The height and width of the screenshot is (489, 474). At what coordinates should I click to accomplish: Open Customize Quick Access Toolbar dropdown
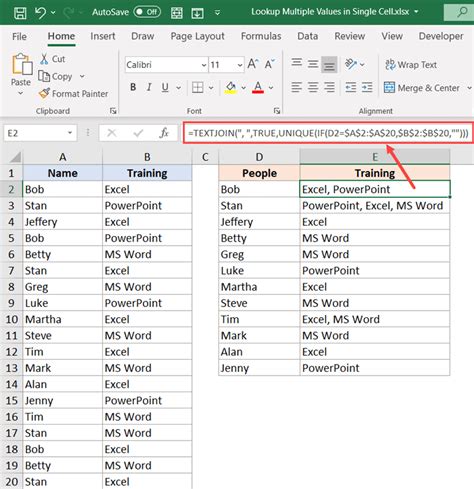point(217,13)
